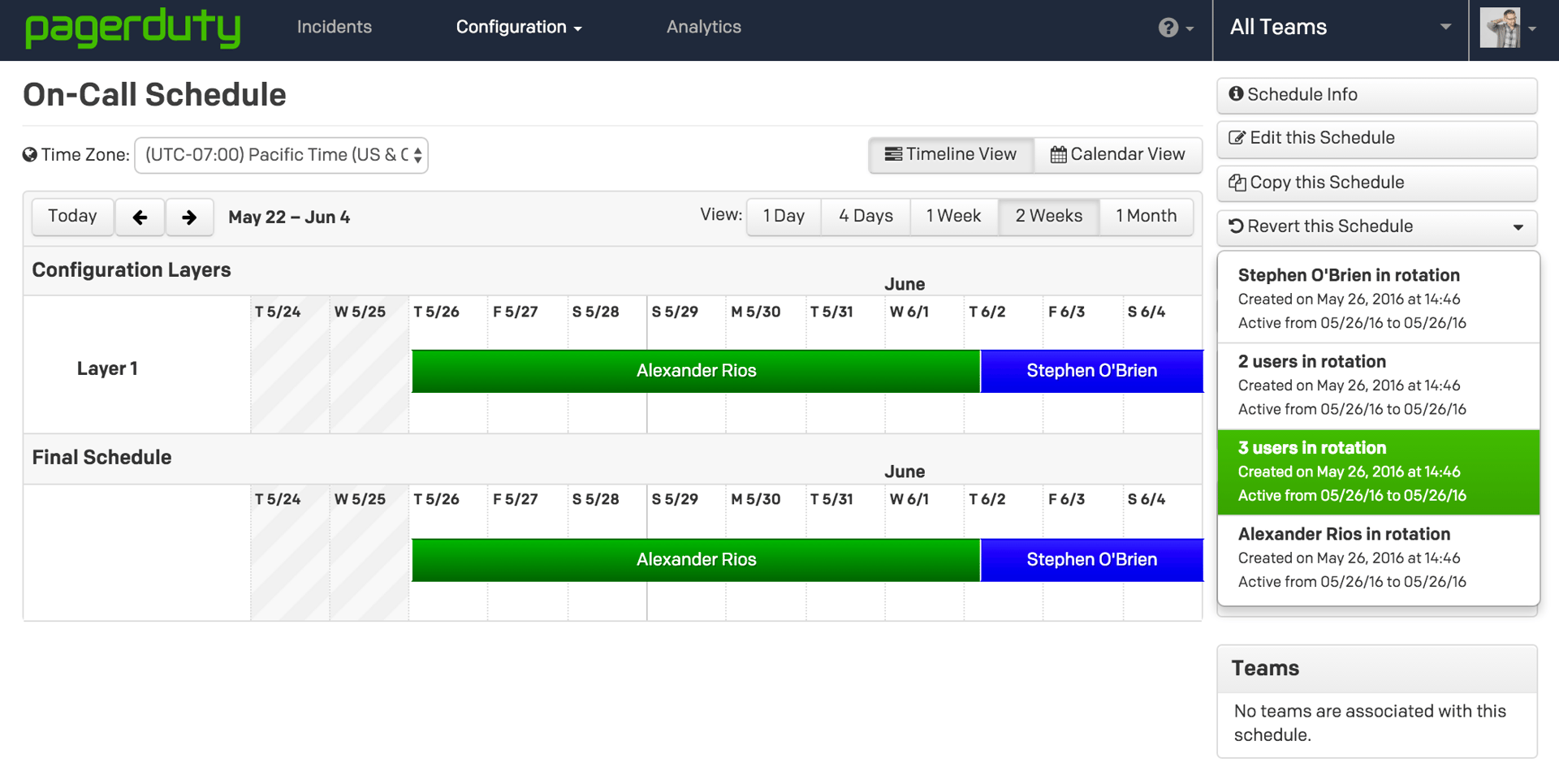Click the user avatar picture
Screen dimensions: 1559x784
1500,28
